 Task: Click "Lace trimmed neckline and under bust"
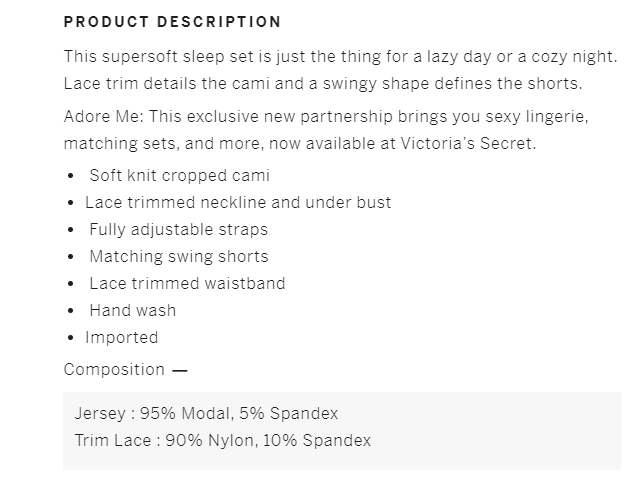[238, 202]
